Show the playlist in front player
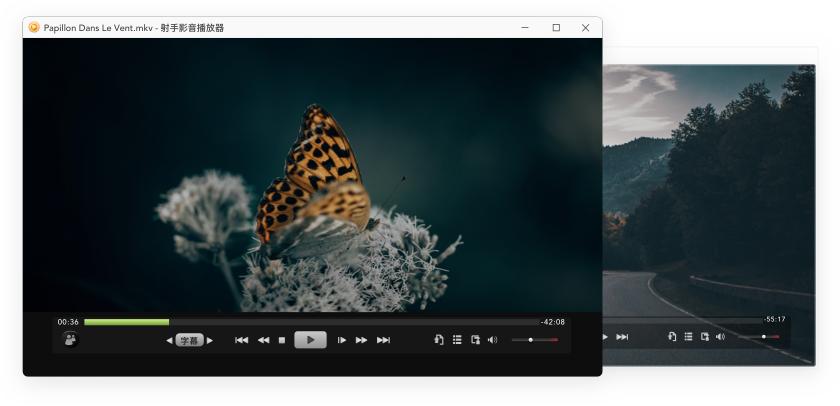Screen dimensions: 840x406 pos(457,340)
